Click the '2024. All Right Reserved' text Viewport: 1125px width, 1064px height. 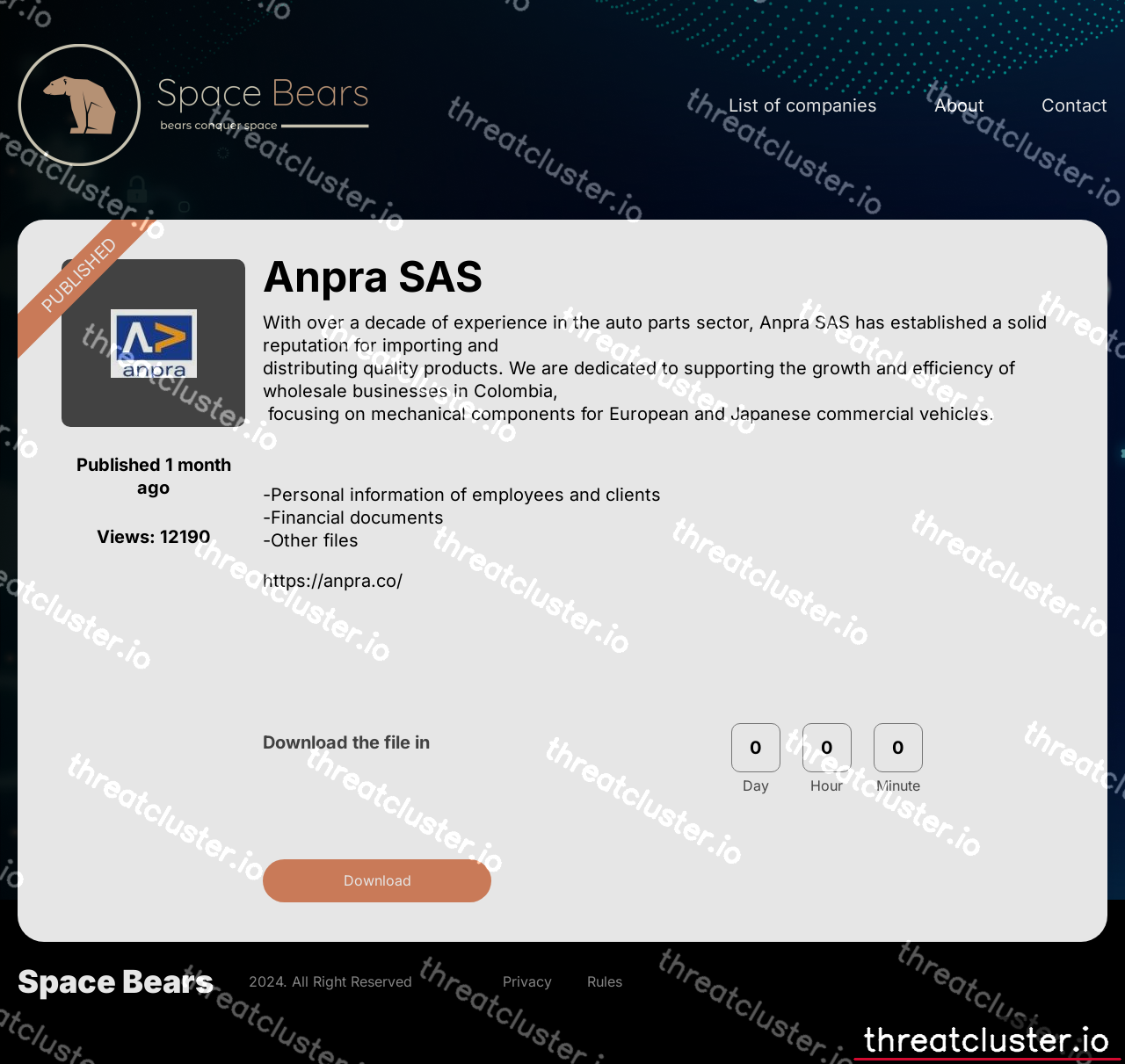point(330,981)
